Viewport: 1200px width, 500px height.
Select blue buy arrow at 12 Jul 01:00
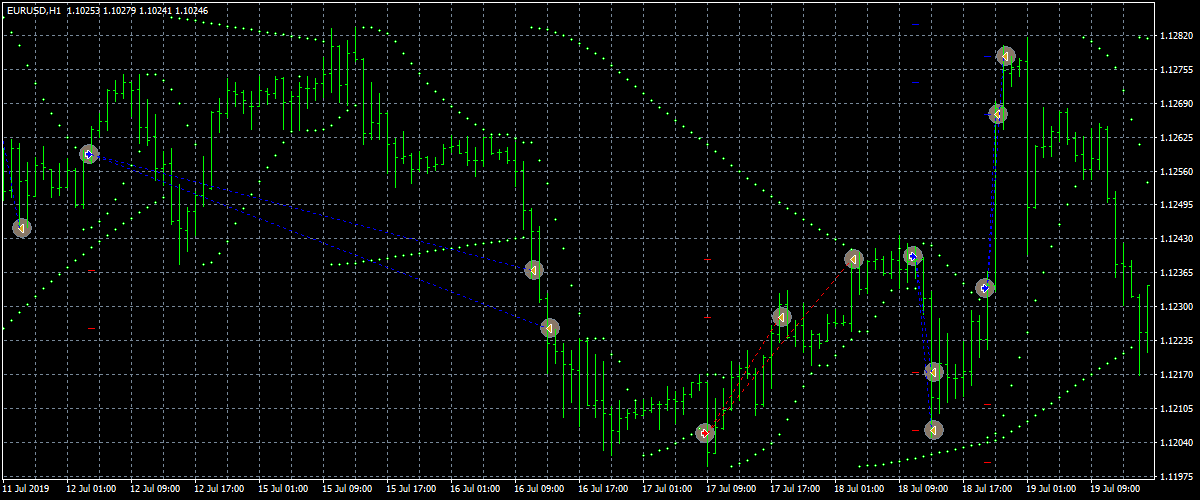point(89,154)
